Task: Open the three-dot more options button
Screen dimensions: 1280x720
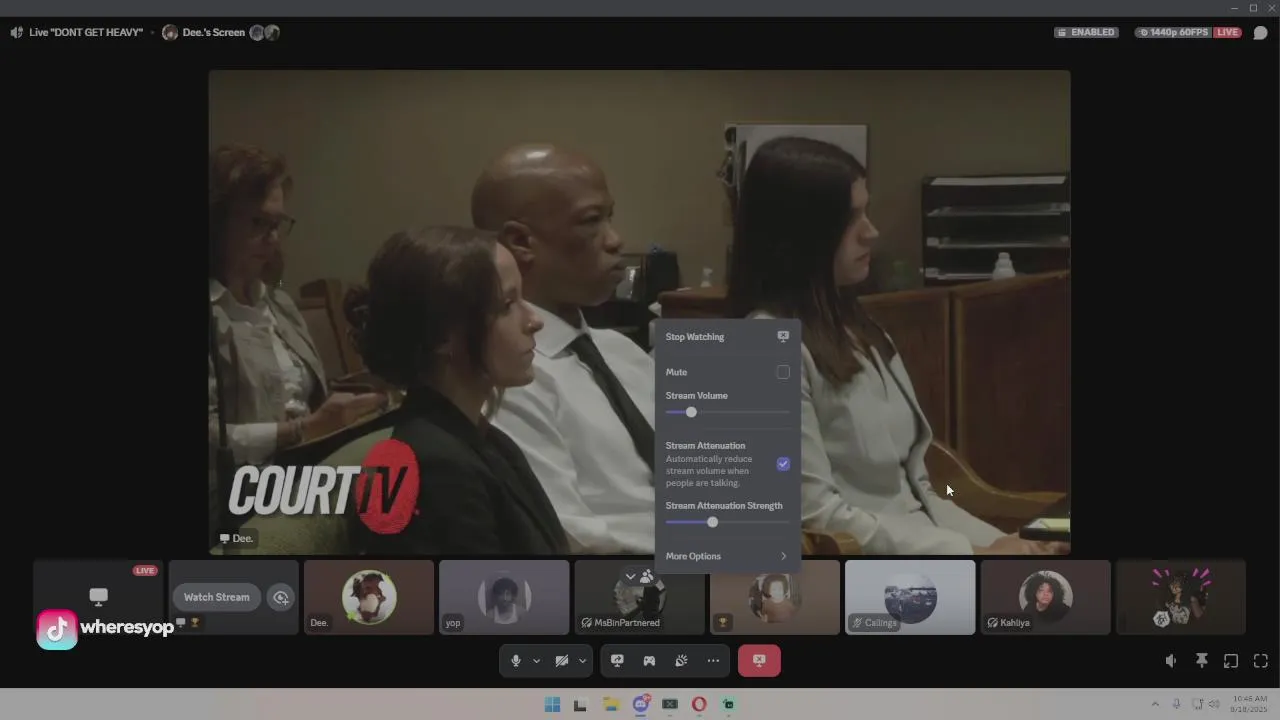Action: pyautogui.click(x=713, y=661)
